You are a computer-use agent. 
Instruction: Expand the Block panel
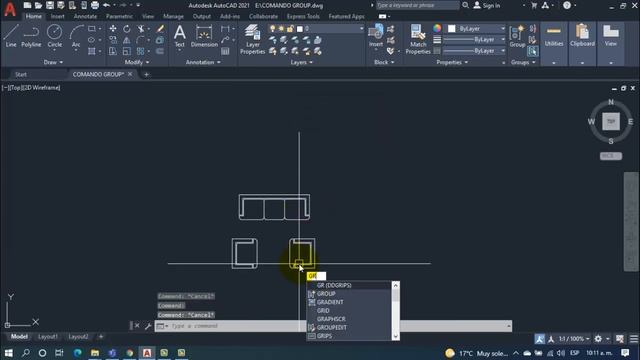coord(384,62)
